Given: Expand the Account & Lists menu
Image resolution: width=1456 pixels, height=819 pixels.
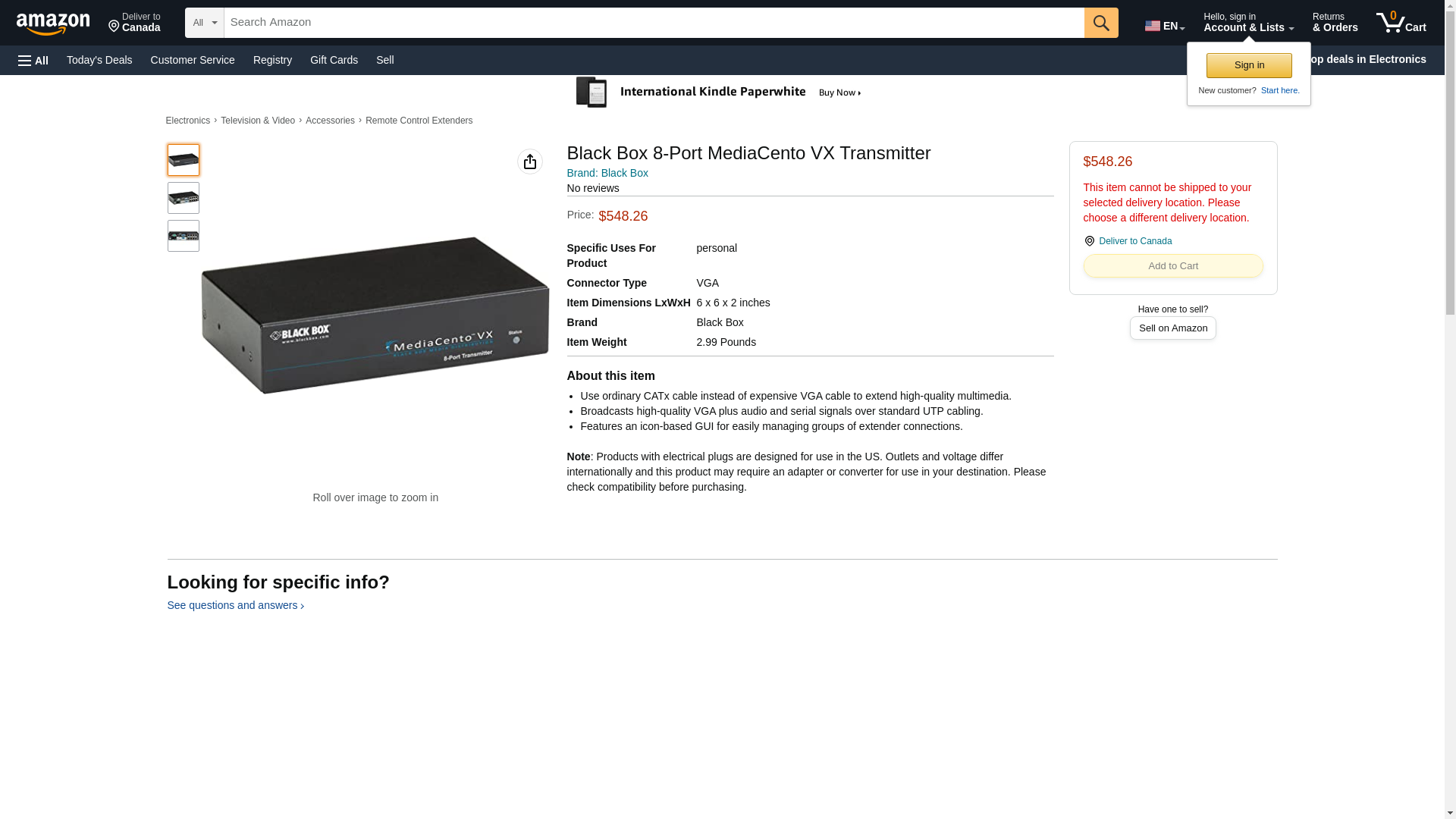Looking at the screenshot, I should pos(1247,23).
